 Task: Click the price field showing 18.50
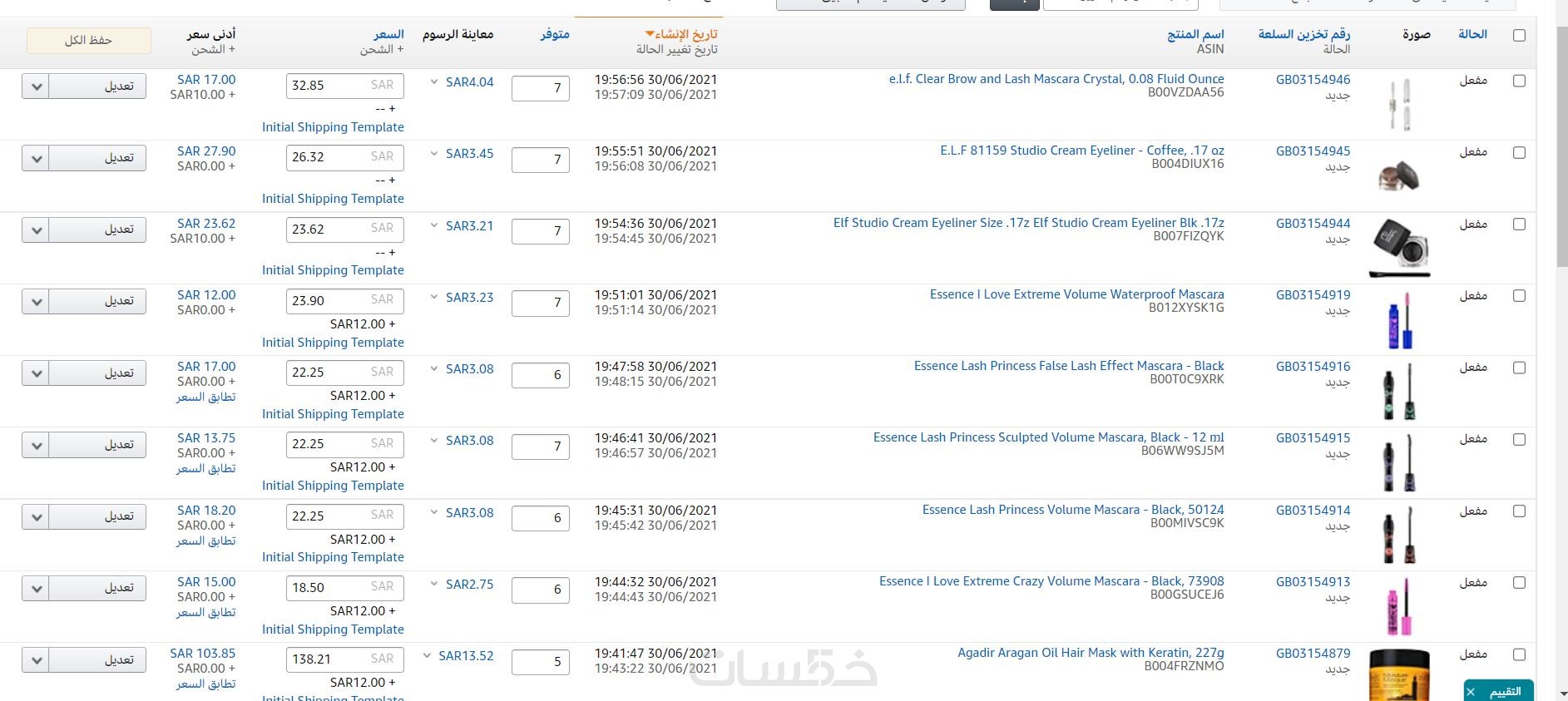pos(345,588)
